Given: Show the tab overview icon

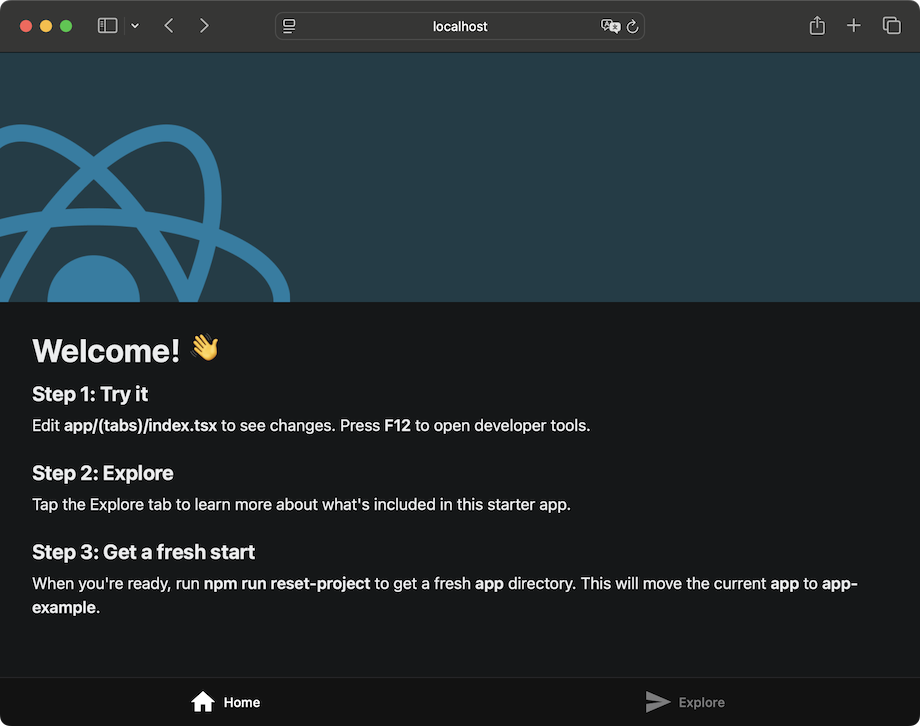Looking at the screenshot, I should click(891, 25).
